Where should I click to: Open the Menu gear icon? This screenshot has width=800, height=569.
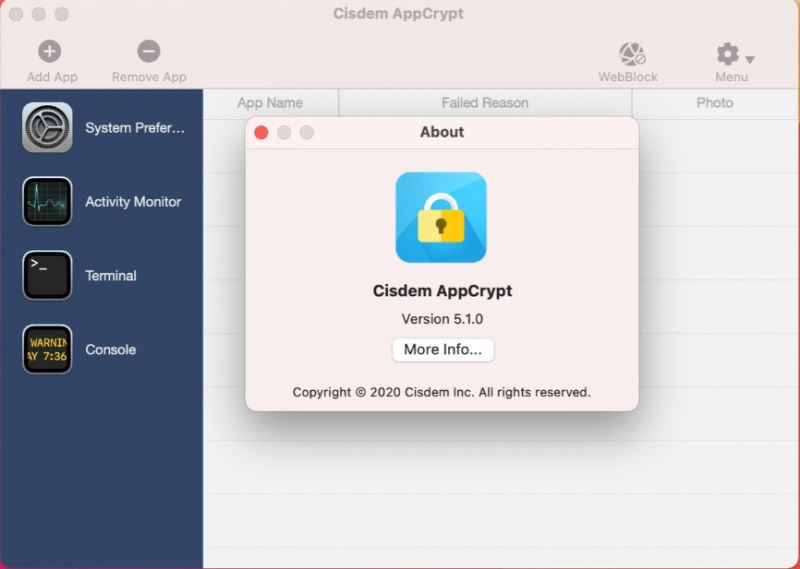728,54
